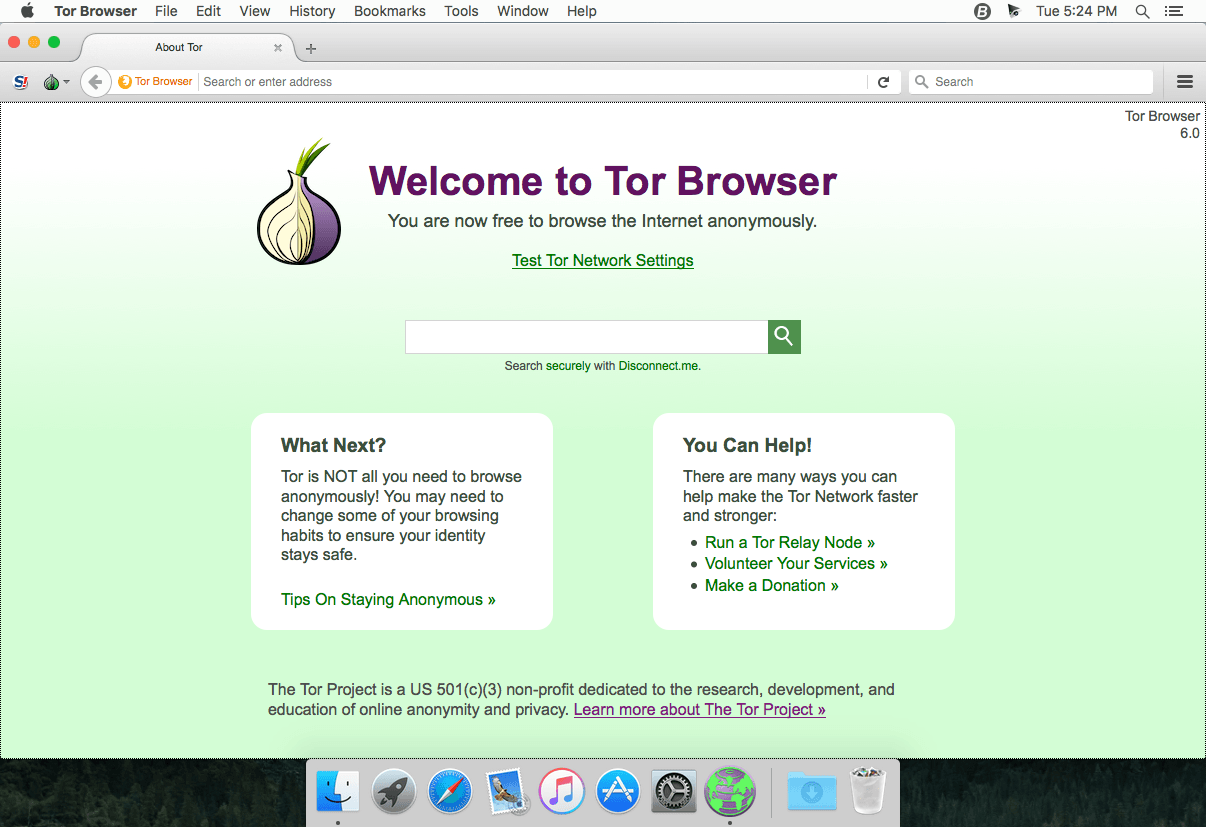Open iTunes from the dock
This screenshot has height=827, width=1206.
(x=562, y=791)
